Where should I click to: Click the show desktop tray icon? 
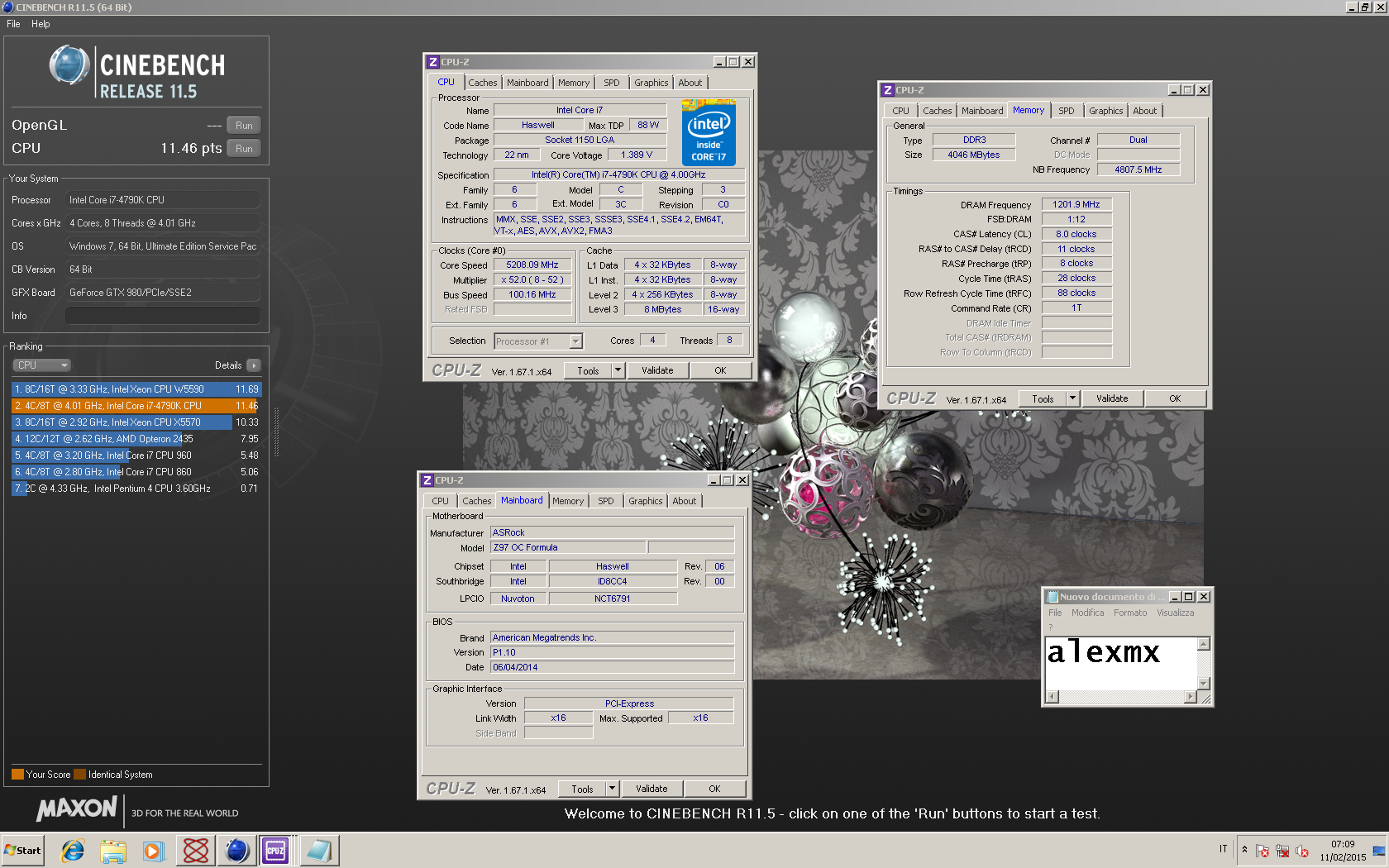(x=1379, y=851)
